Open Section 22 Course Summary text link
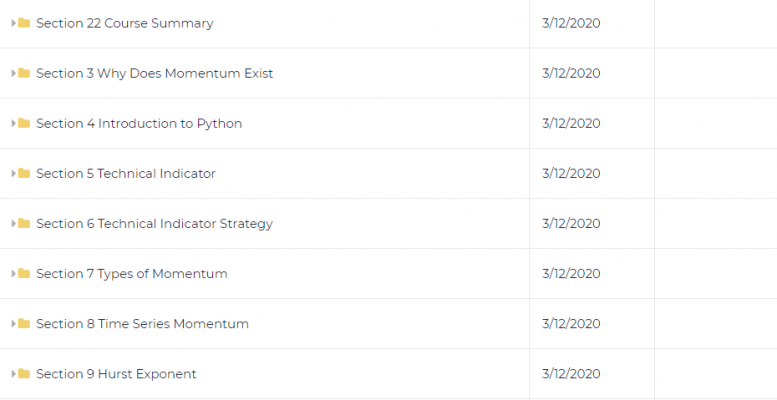777x400 pixels. [124, 24]
